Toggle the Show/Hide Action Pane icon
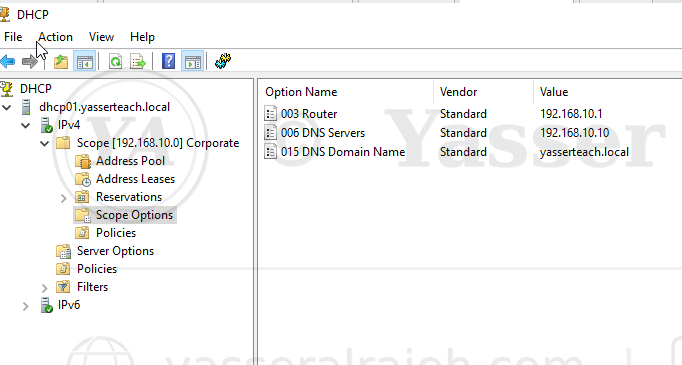This screenshot has width=682, height=365. (x=192, y=62)
